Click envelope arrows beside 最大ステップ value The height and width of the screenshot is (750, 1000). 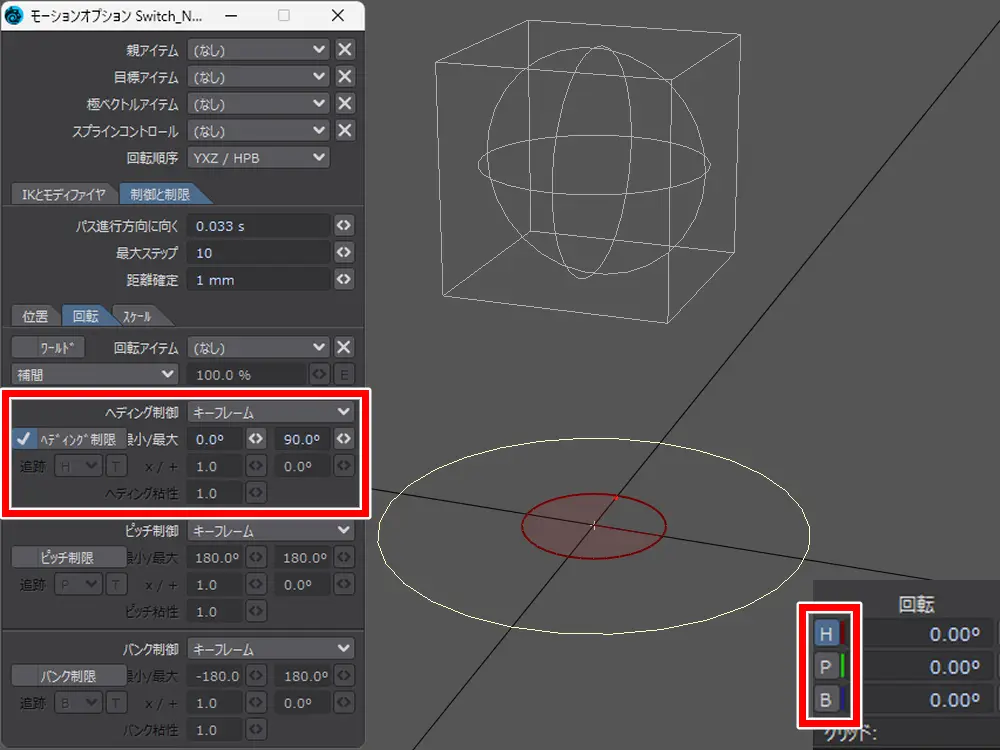tap(344, 253)
